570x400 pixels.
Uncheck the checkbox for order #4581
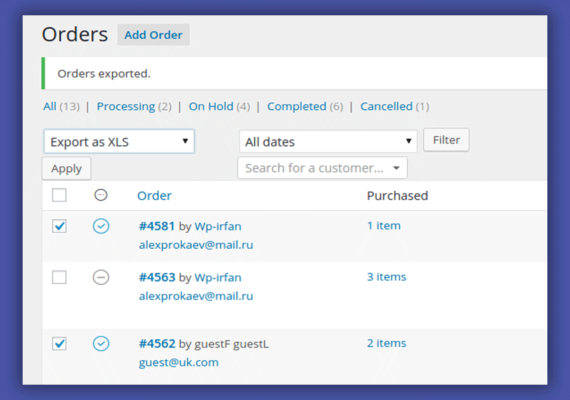point(59,226)
